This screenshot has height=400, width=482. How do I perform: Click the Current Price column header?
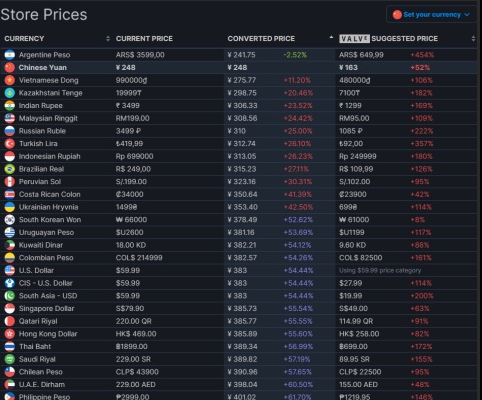[x=144, y=39]
